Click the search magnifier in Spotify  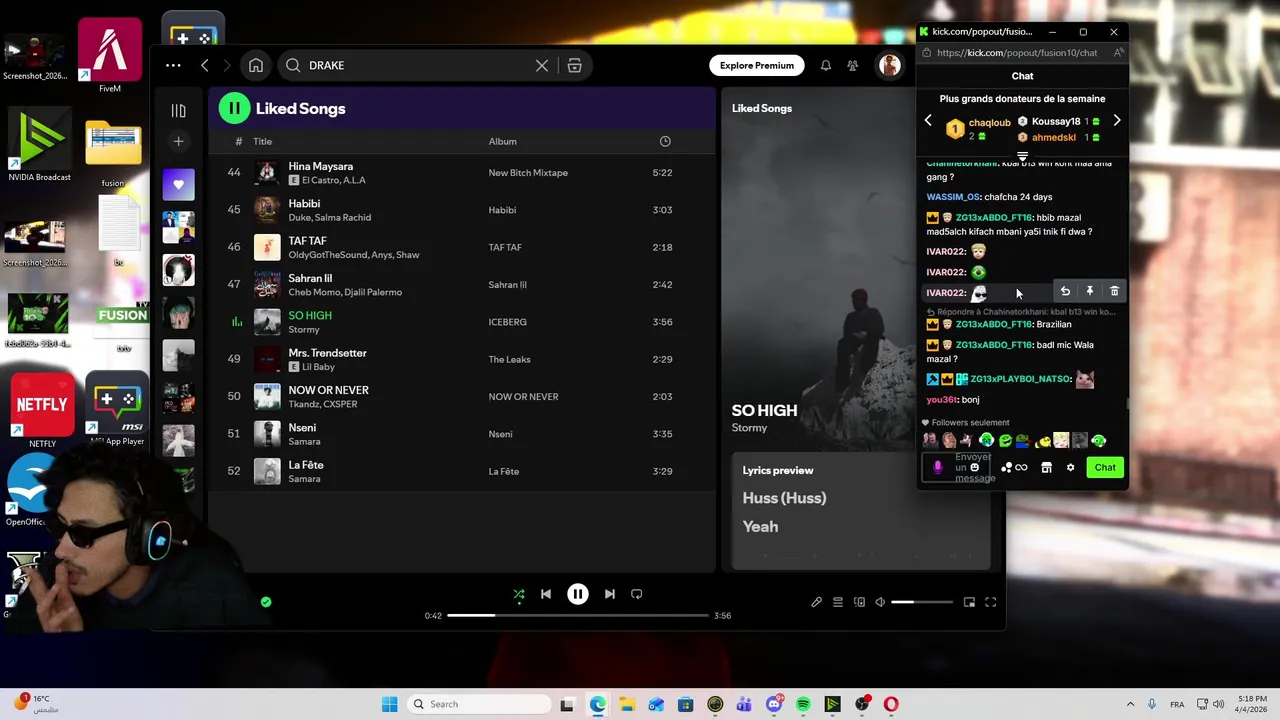293,65
